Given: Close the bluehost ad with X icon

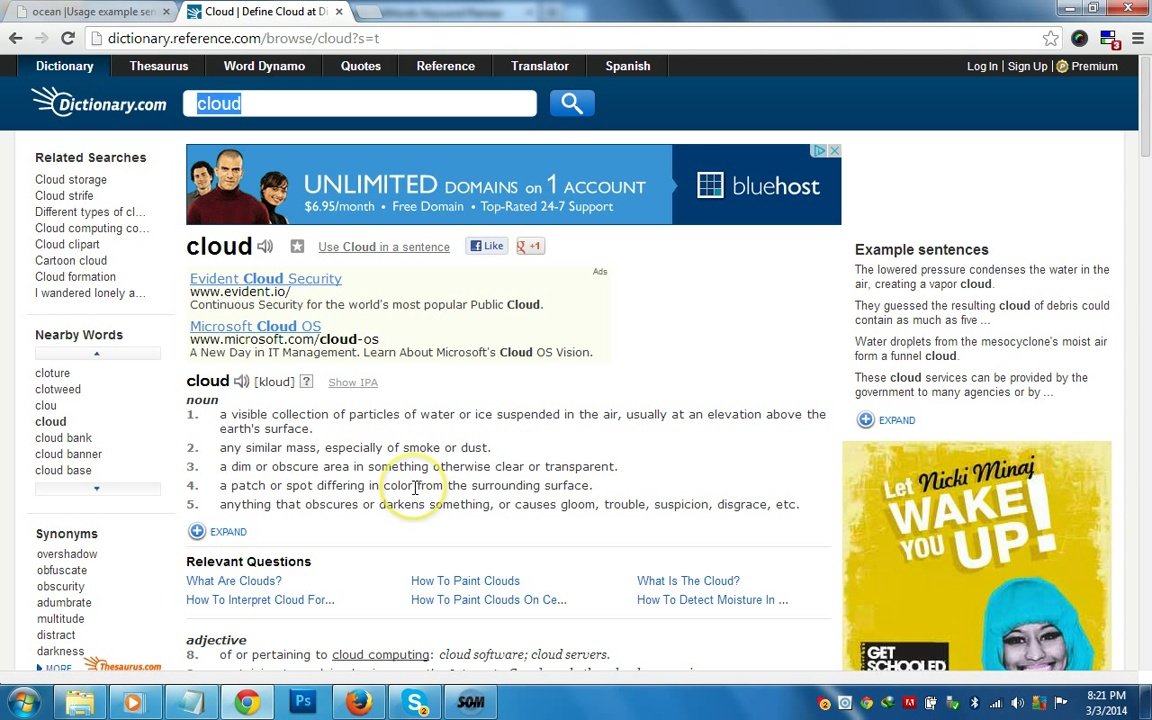Looking at the screenshot, I should (834, 151).
